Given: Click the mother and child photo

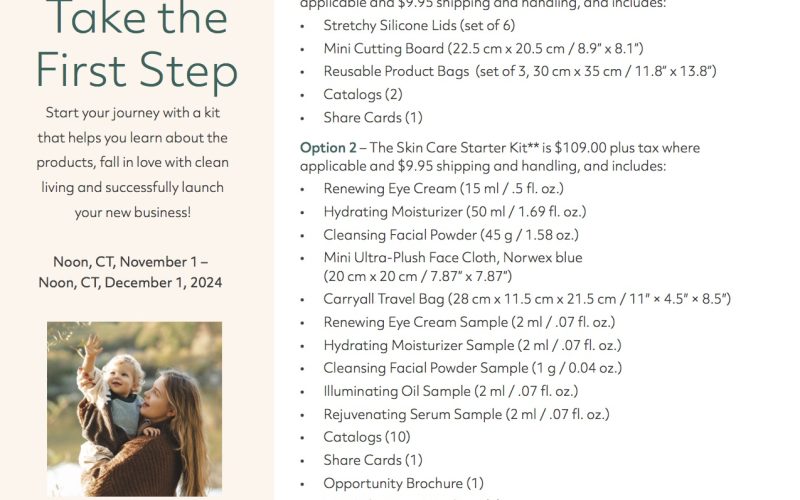Looking at the screenshot, I should coord(134,409).
